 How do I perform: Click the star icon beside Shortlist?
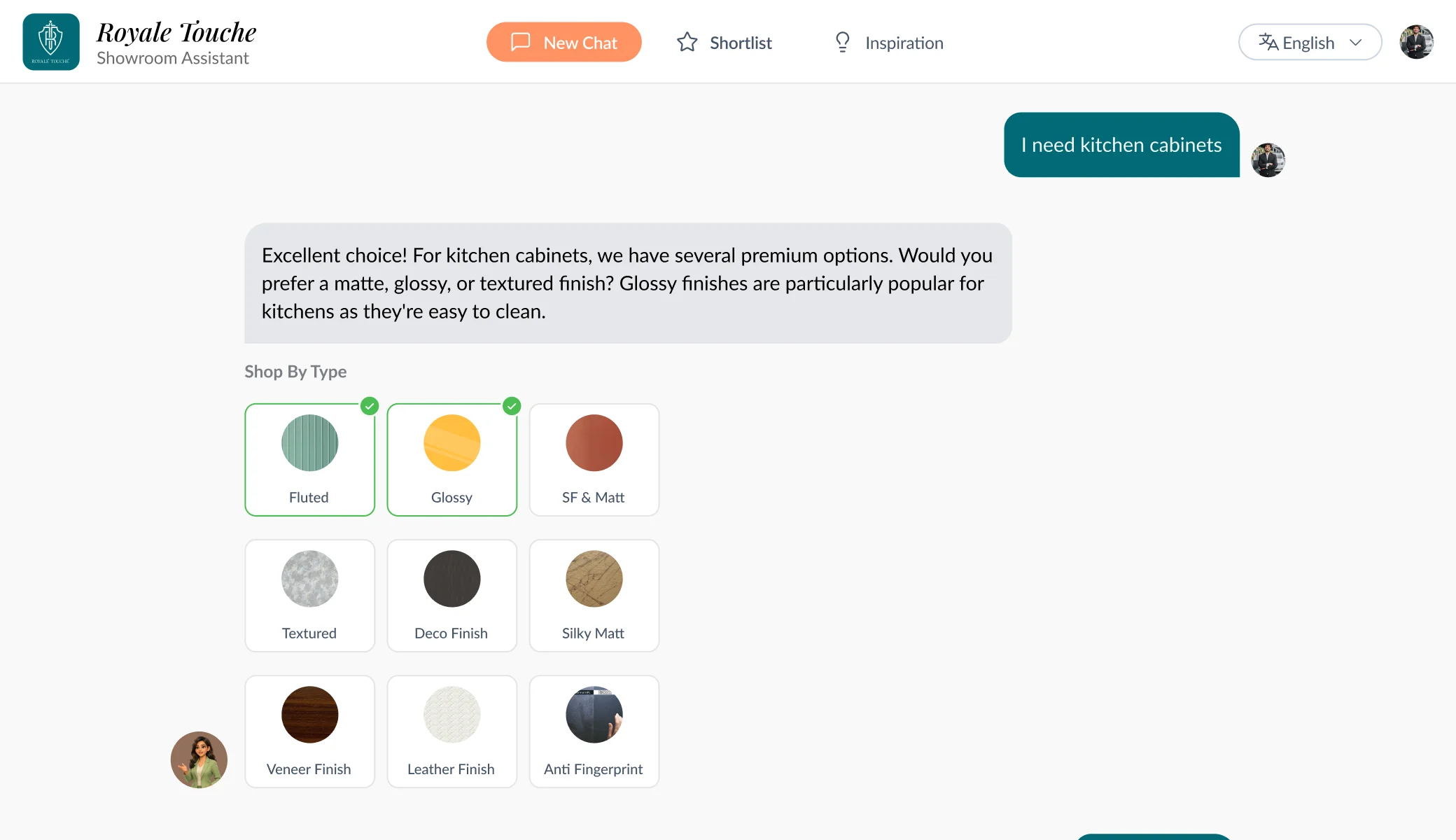(687, 42)
